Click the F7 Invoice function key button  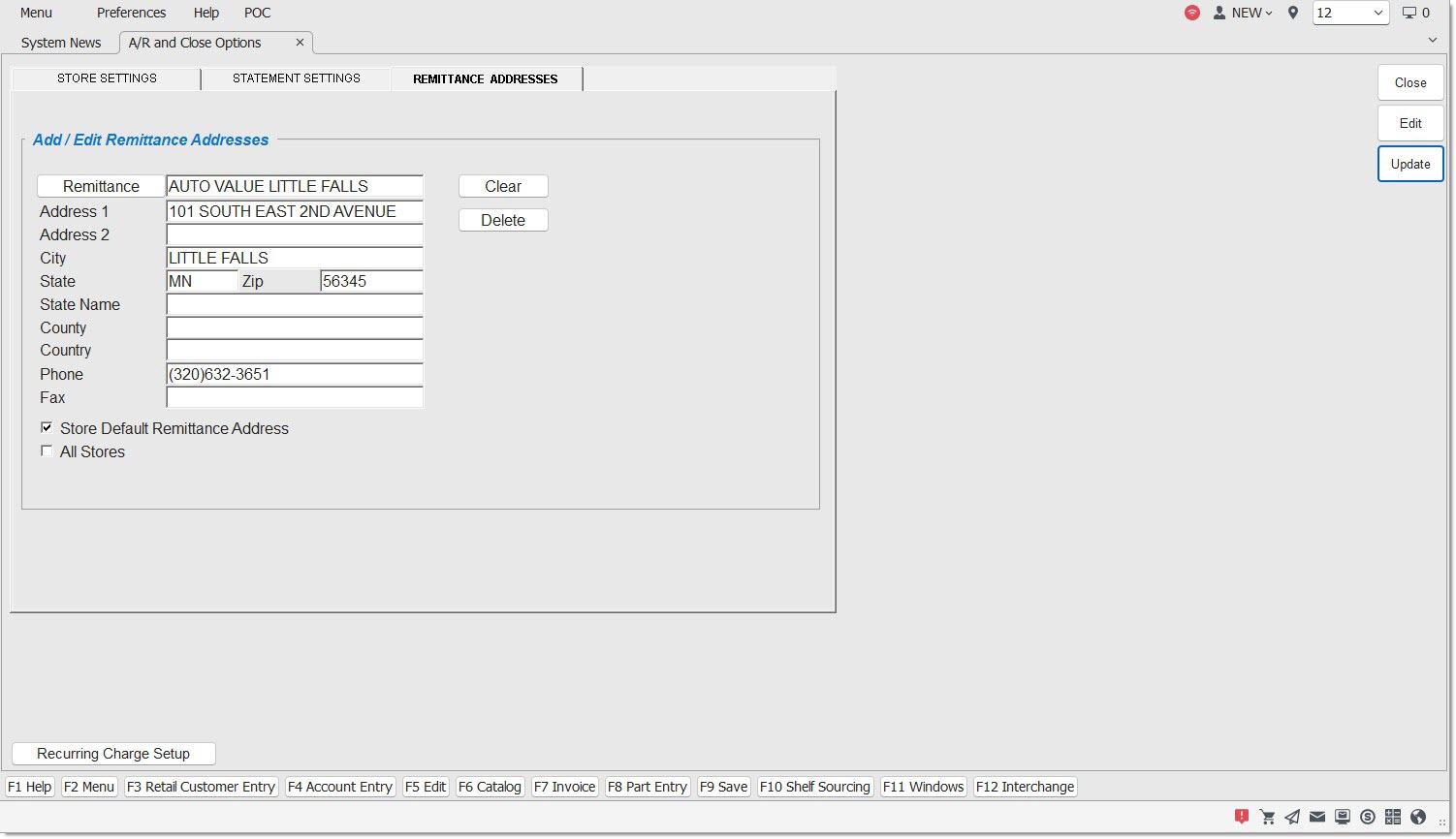[564, 787]
